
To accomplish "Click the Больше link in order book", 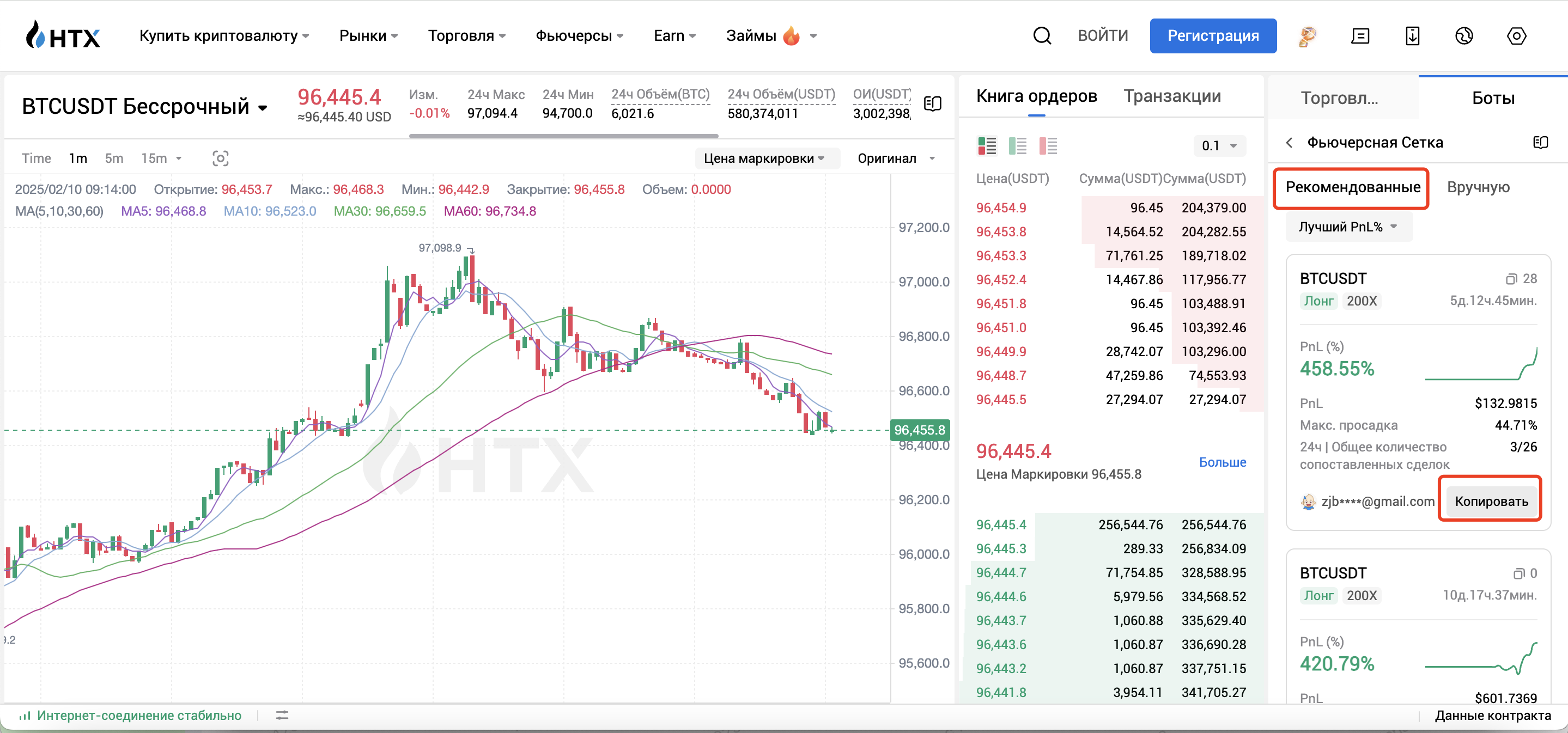I will point(1222,462).
